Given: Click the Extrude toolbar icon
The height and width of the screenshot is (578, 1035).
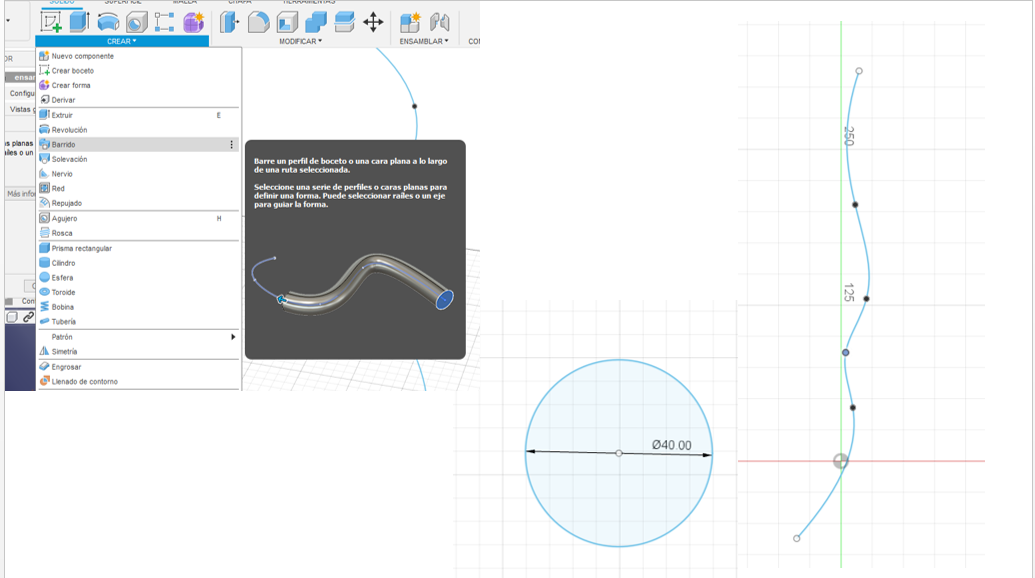Looking at the screenshot, I should (x=79, y=22).
